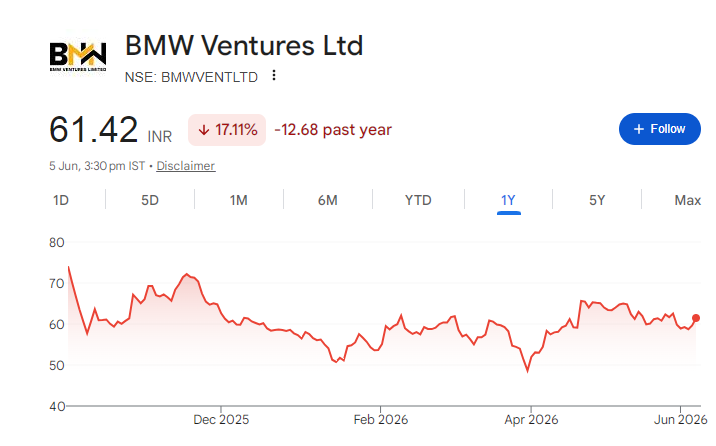Follow BMW Ventures Ltd stock

659,129
